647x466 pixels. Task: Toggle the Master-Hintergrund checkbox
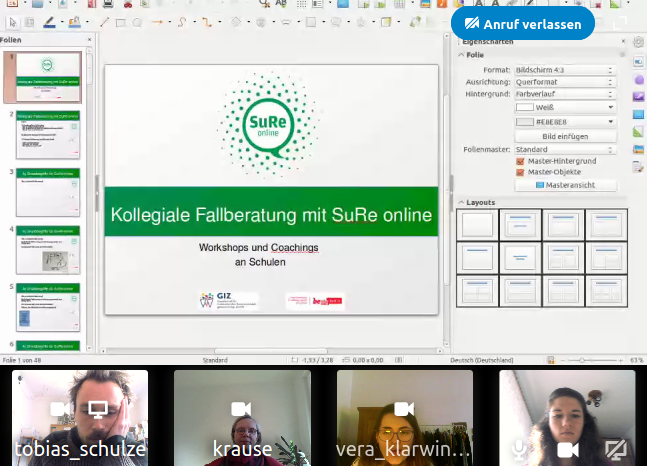(x=520, y=161)
